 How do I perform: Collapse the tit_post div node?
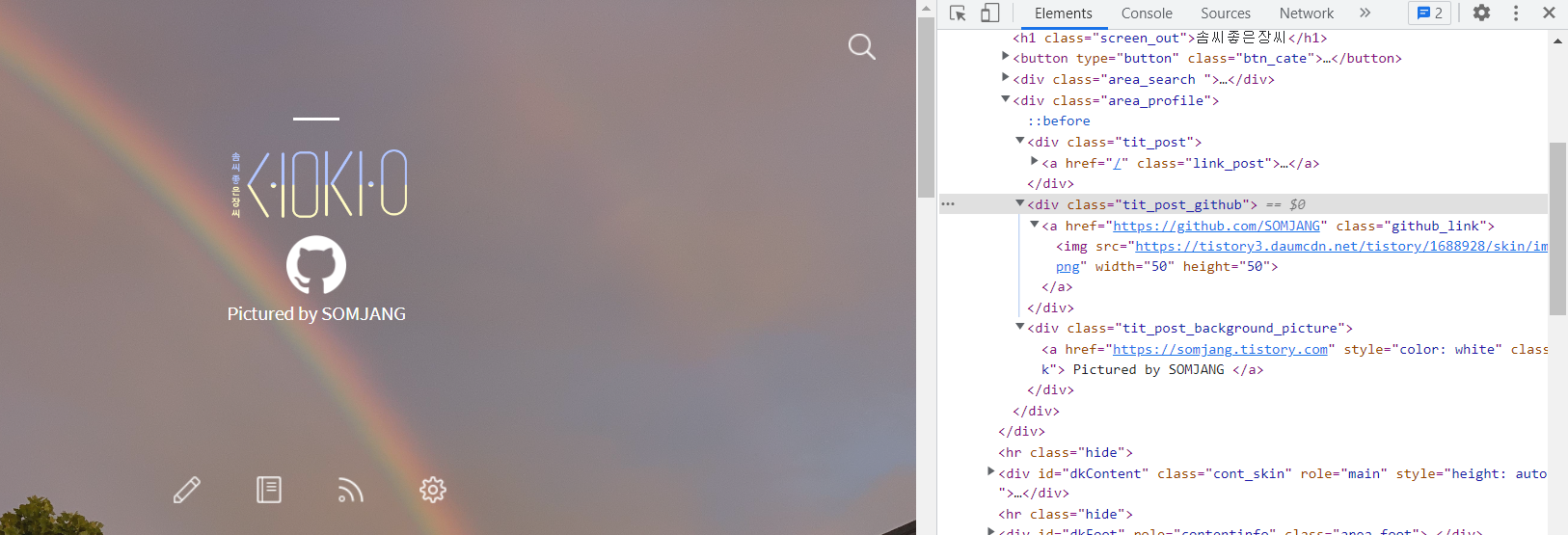(1020, 141)
